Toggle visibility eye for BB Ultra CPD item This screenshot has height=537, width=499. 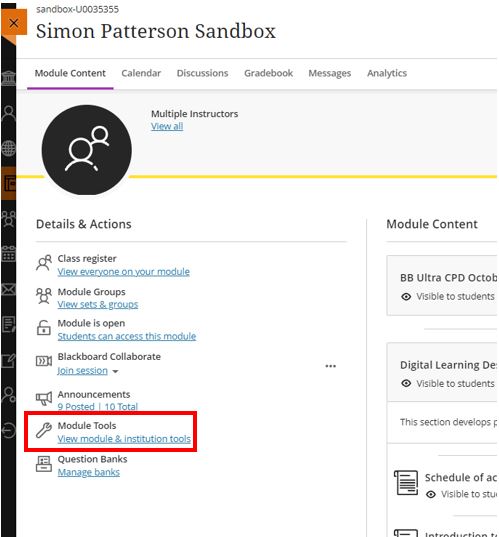406,297
